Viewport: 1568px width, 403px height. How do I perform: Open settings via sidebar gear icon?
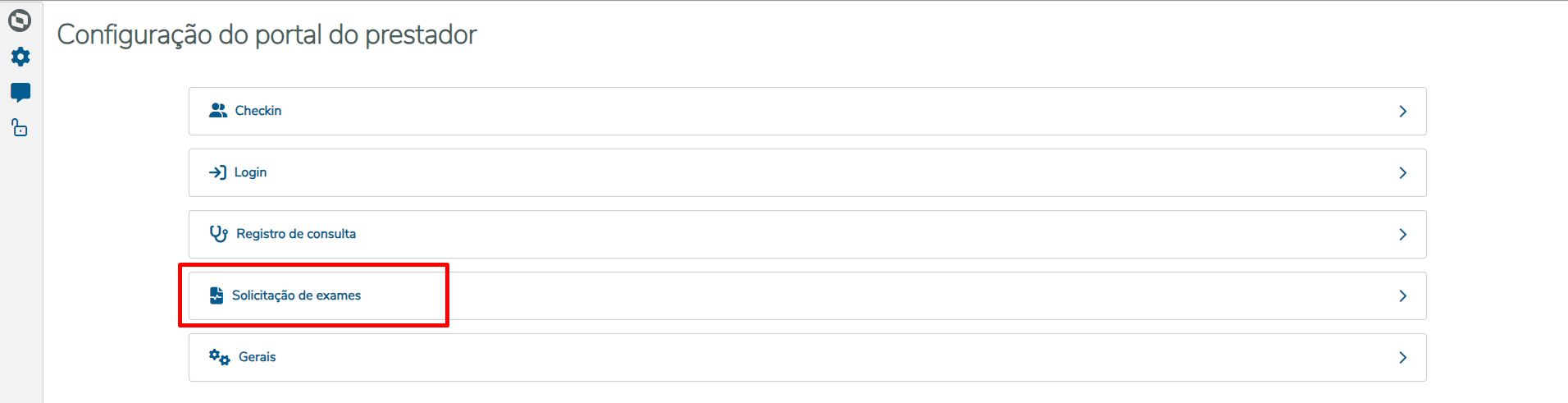21,57
